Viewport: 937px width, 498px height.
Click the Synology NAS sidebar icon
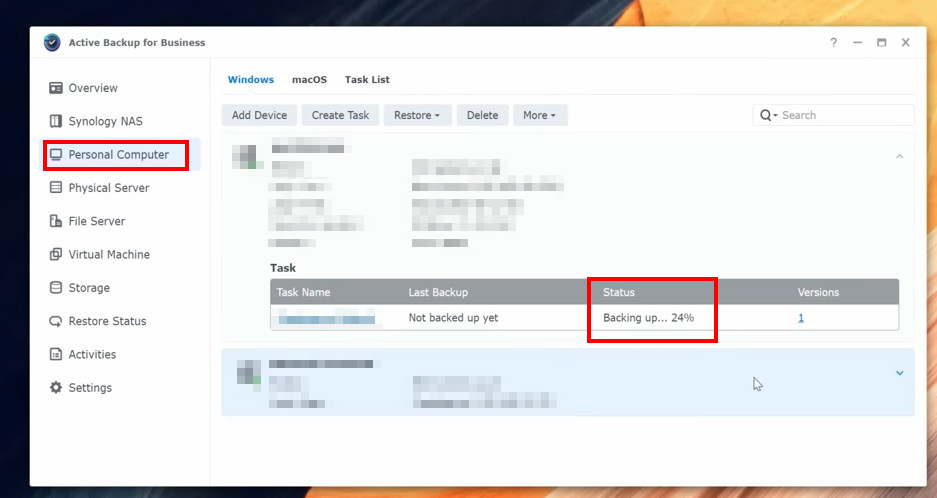coord(56,121)
